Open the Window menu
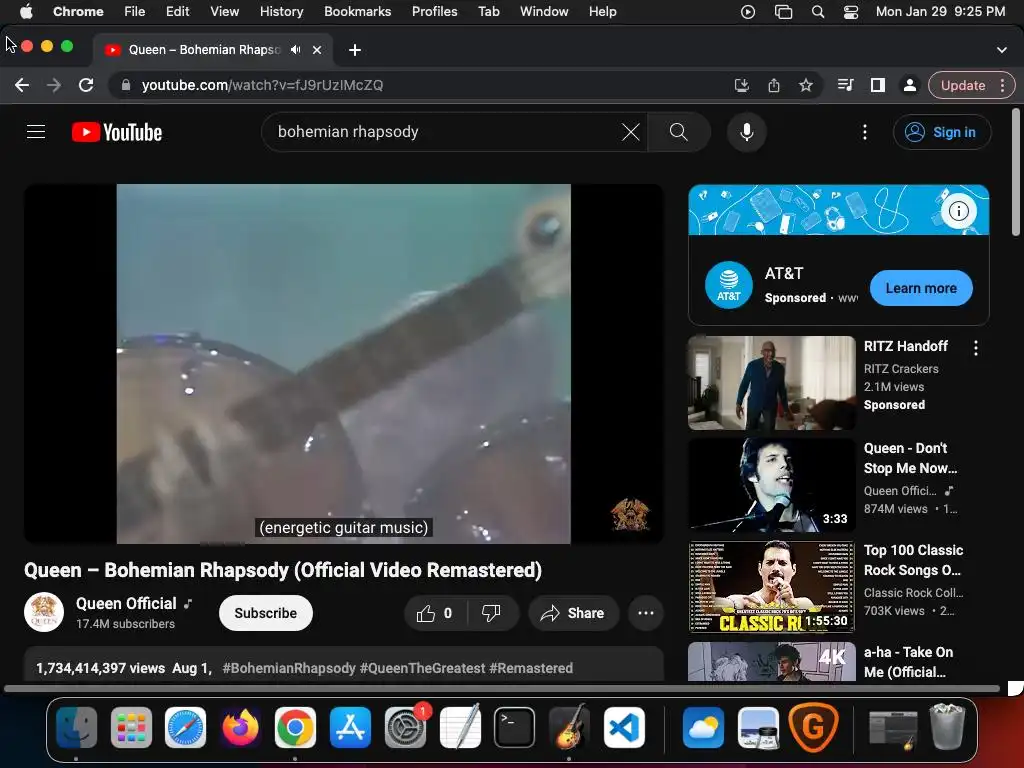This screenshot has height=768, width=1024. [544, 12]
